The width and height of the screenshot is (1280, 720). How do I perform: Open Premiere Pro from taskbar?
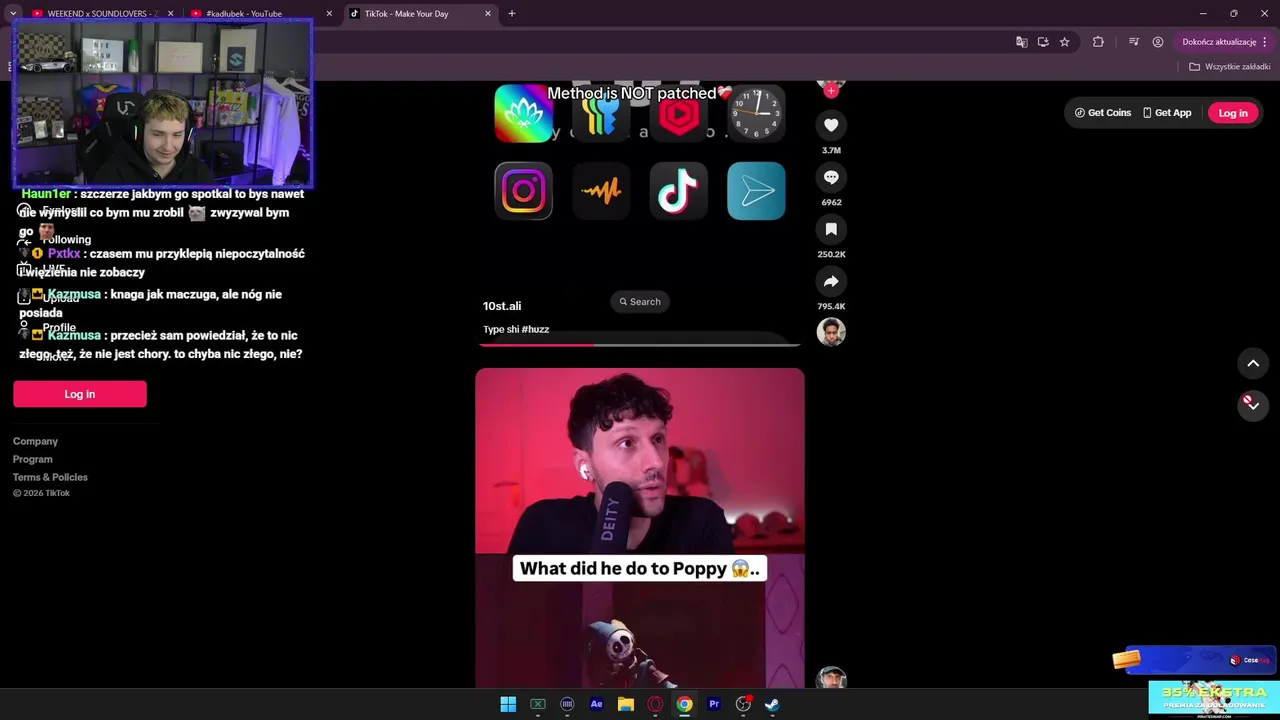click(714, 704)
